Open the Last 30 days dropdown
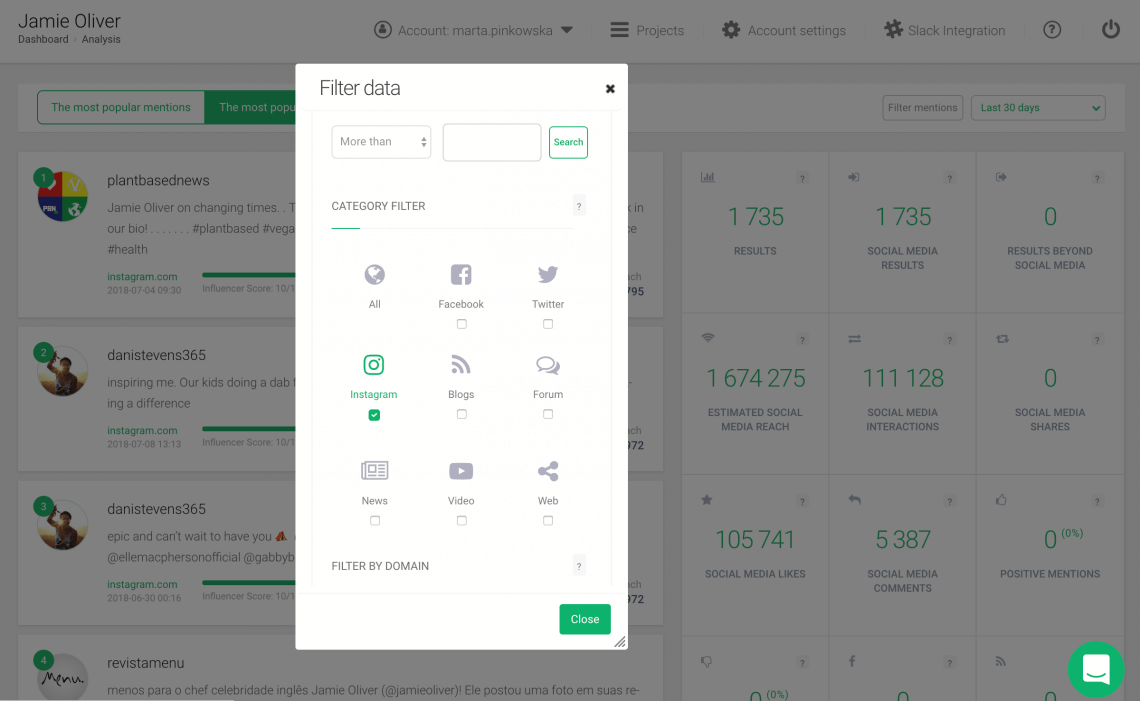Screen dimensions: 1140x701 click(x=1038, y=108)
